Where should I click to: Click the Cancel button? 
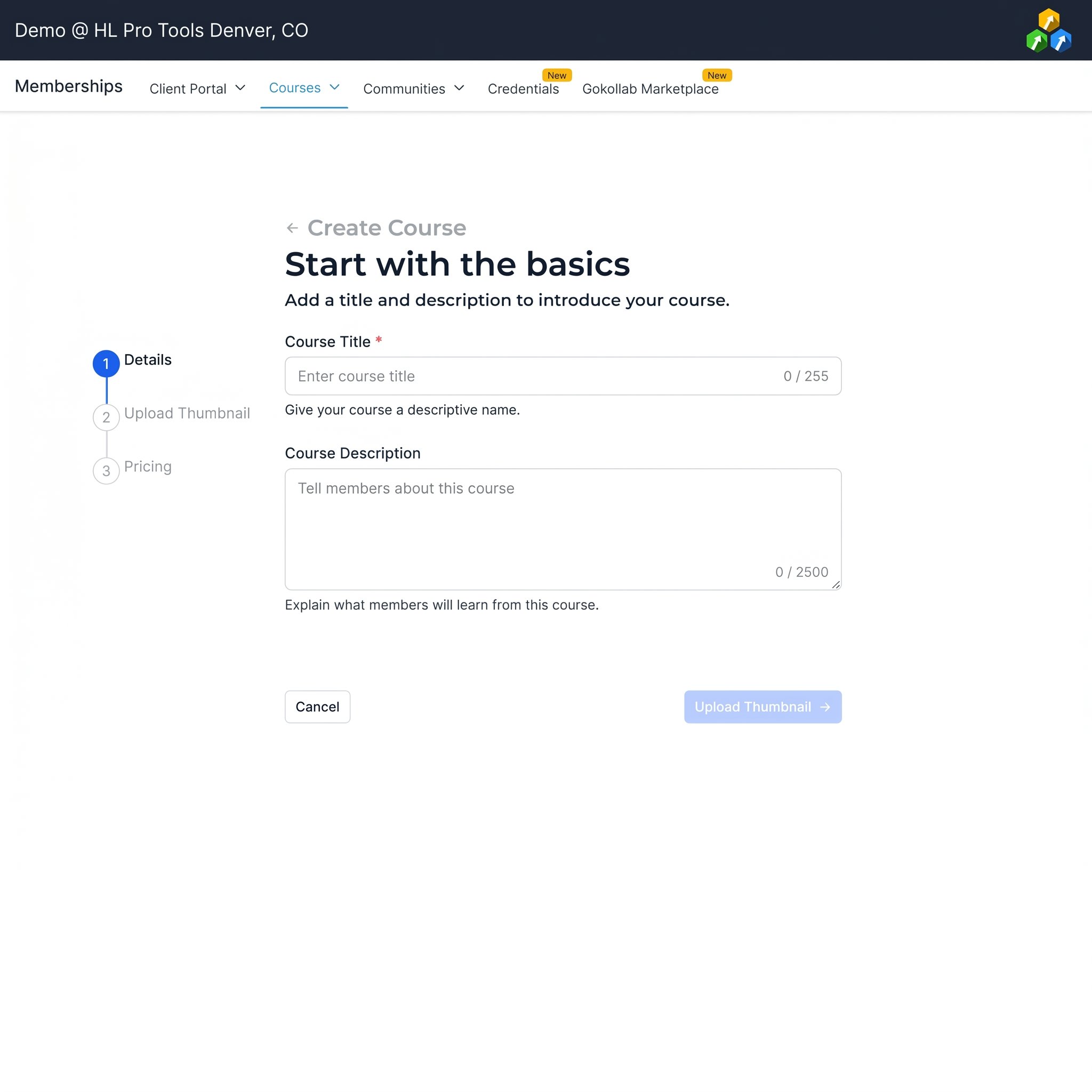[318, 706]
